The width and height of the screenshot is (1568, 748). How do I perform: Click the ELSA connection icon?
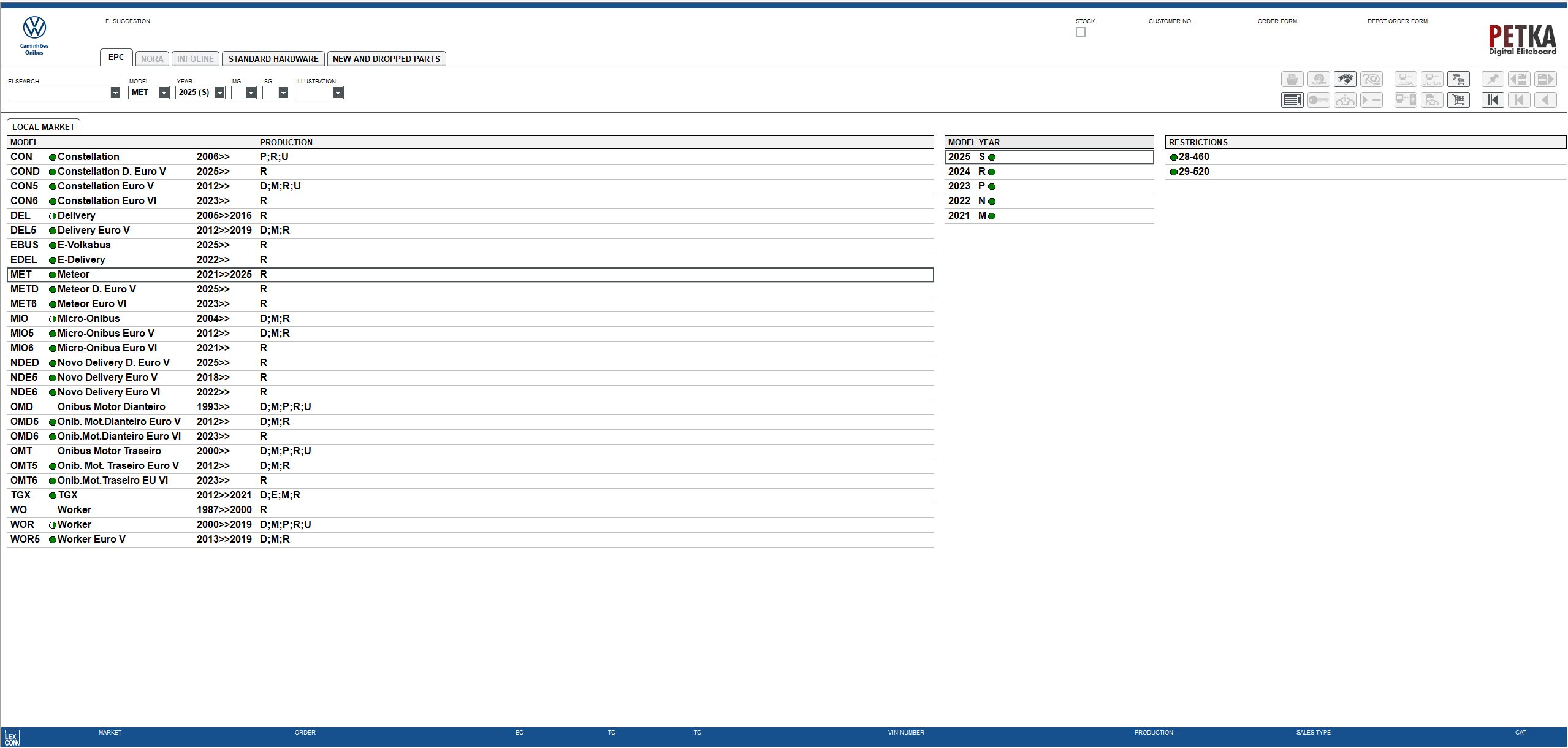1406,80
